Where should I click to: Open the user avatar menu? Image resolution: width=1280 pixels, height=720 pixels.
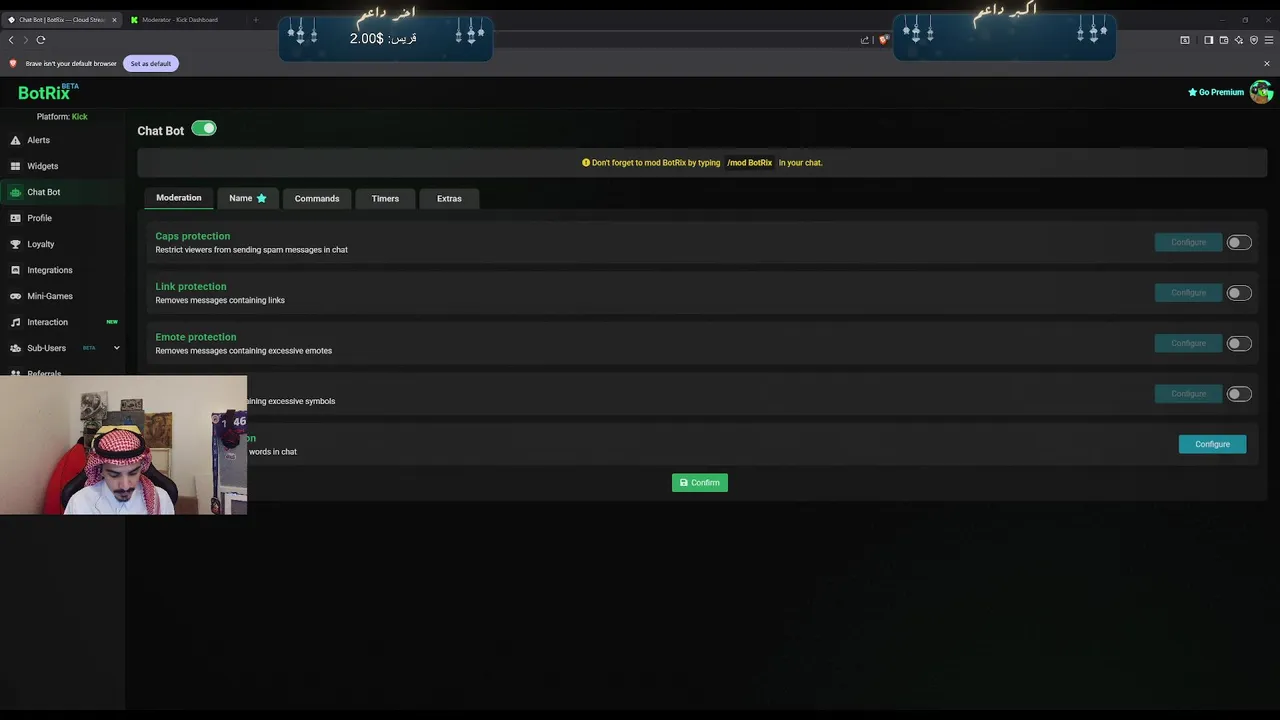click(x=1261, y=92)
